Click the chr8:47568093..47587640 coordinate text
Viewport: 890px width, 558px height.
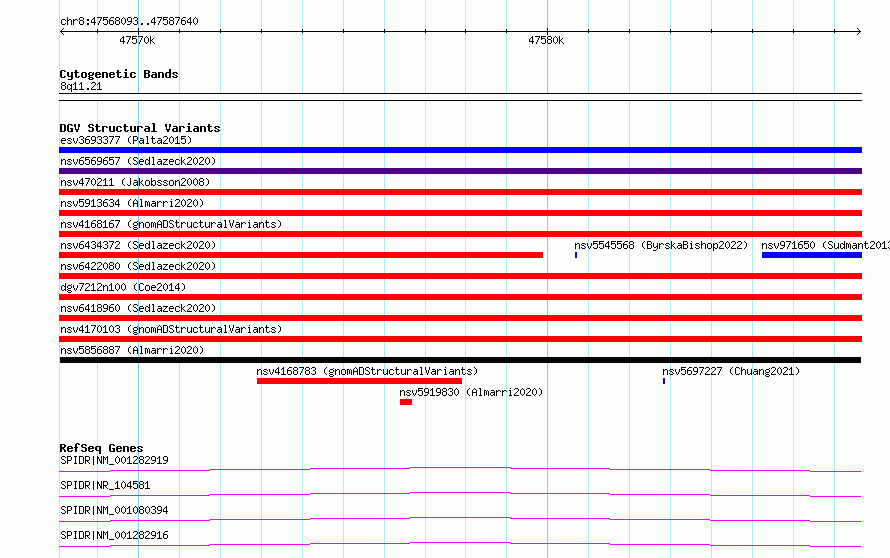pyautogui.click(x=129, y=22)
